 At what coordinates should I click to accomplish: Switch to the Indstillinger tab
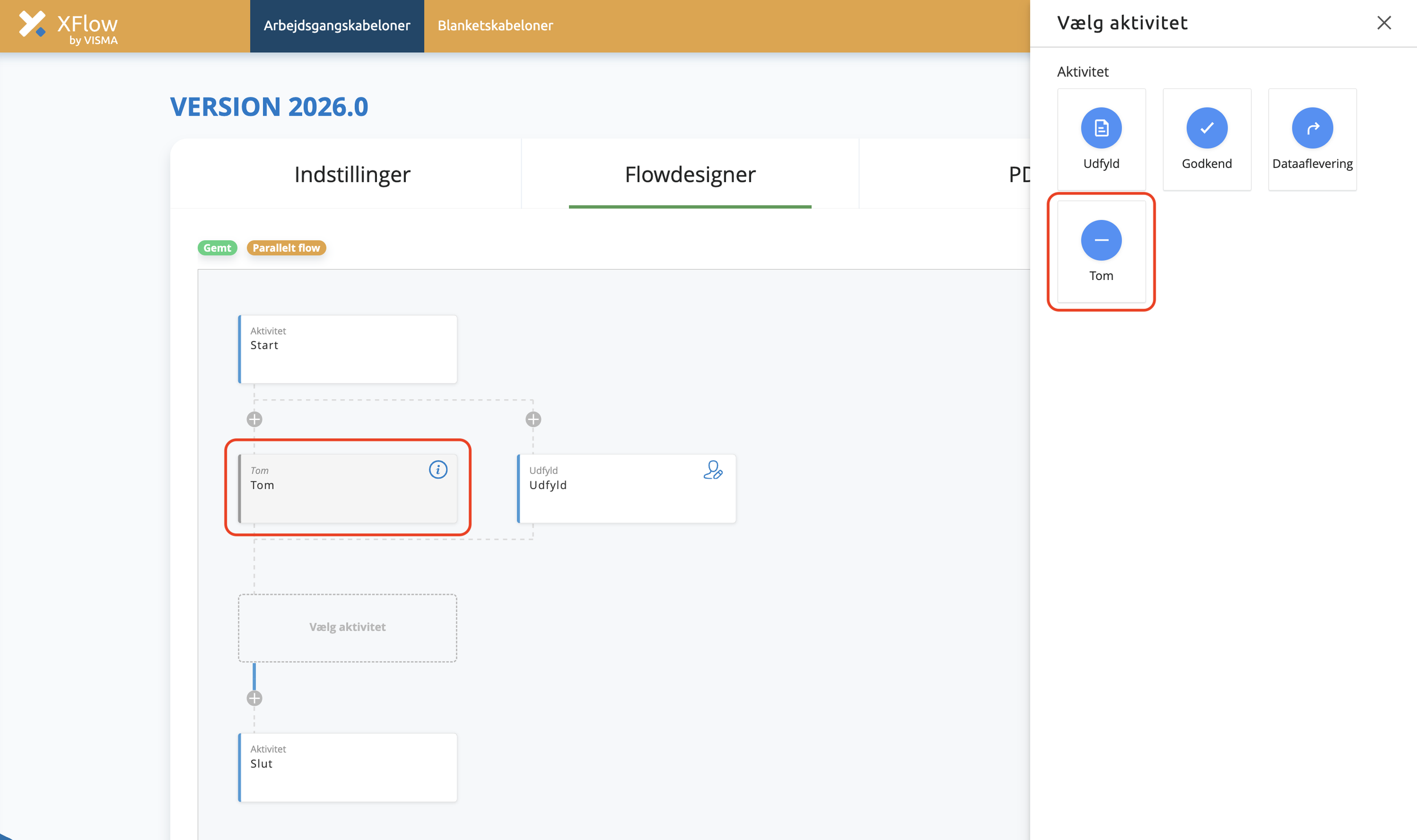coord(352,175)
